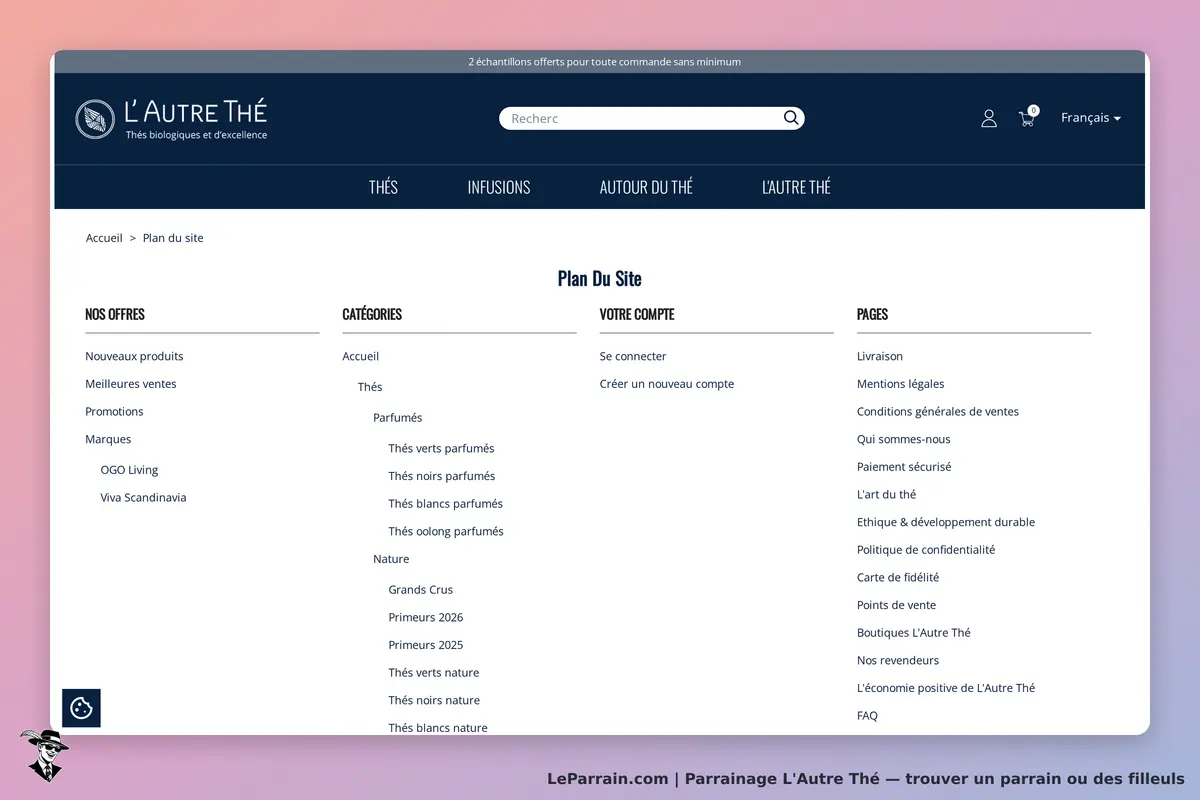Open Primeurs 2026 link
The width and height of the screenshot is (1200, 800).
(426, 618)
